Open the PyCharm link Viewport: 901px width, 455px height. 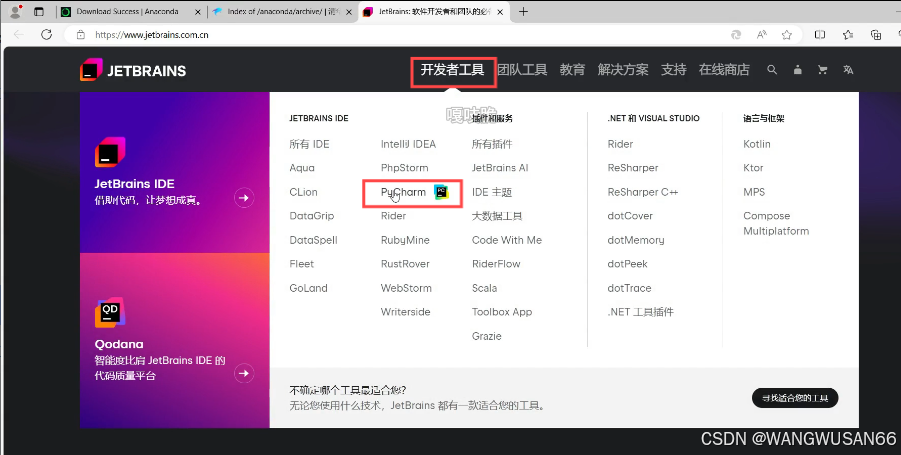pyautogui.click(x=403, y=192)
